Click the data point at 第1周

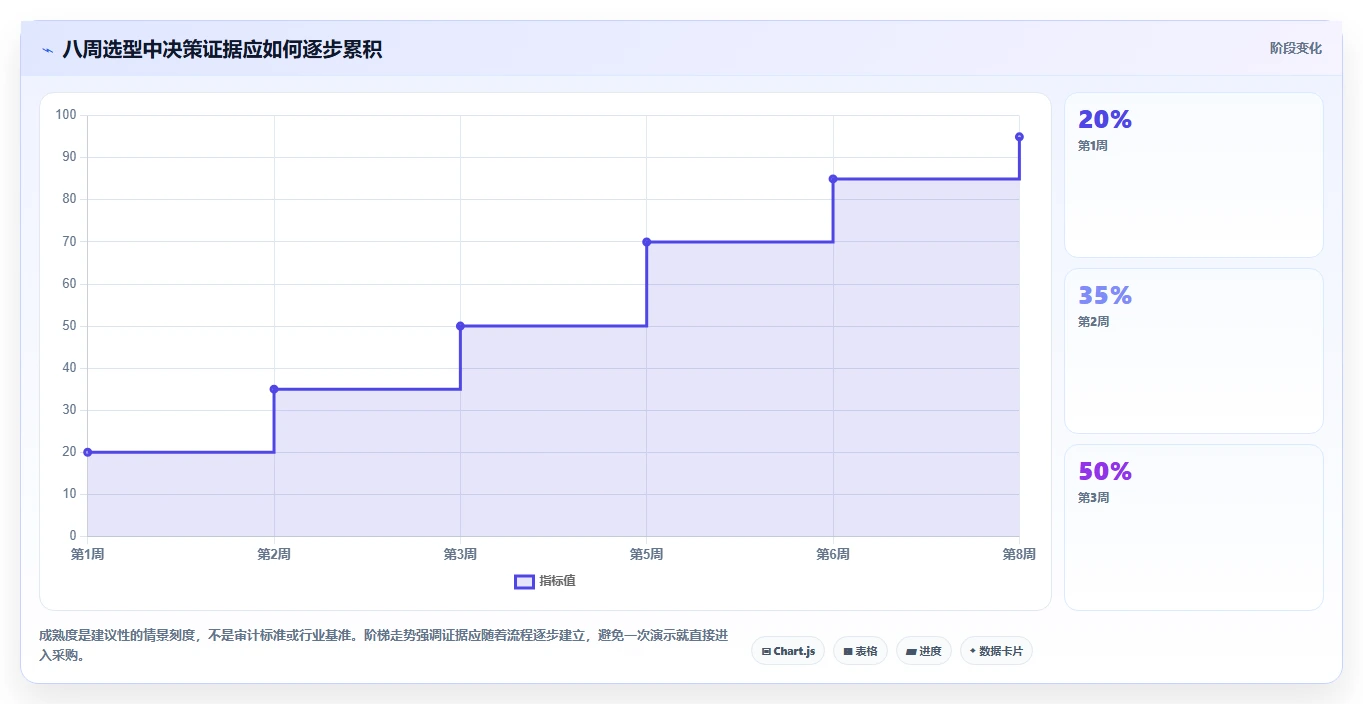click(88, 452)
